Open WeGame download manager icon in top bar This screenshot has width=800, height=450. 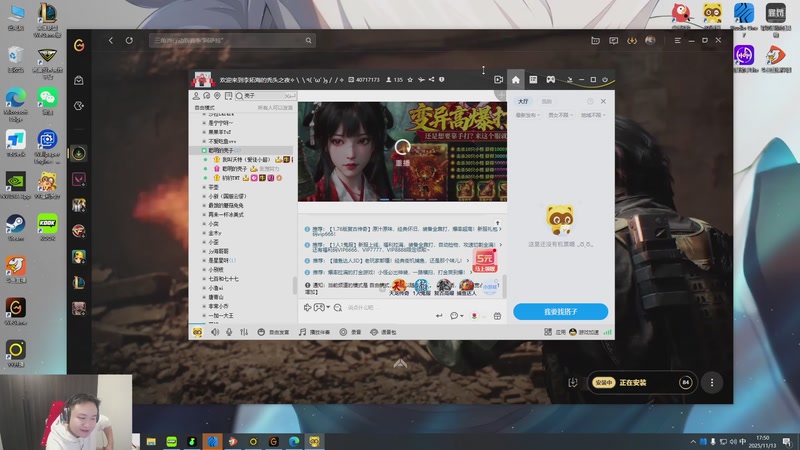pos(632,40)
